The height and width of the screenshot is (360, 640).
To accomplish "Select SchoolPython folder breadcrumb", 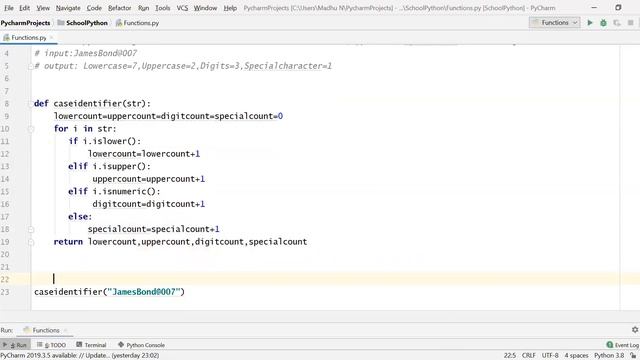I will click(82, 23).
